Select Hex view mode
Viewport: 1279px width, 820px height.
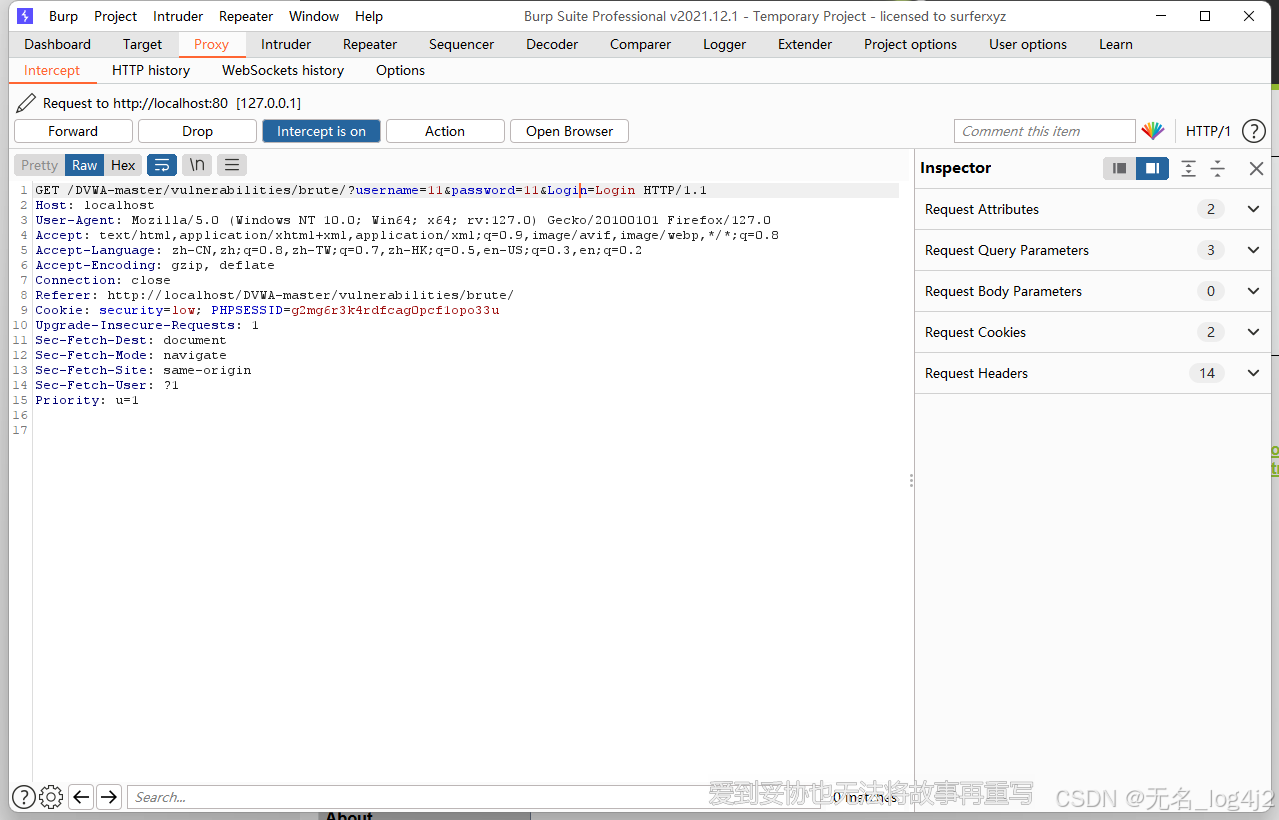pyautogui.click(x=123, y=165)
